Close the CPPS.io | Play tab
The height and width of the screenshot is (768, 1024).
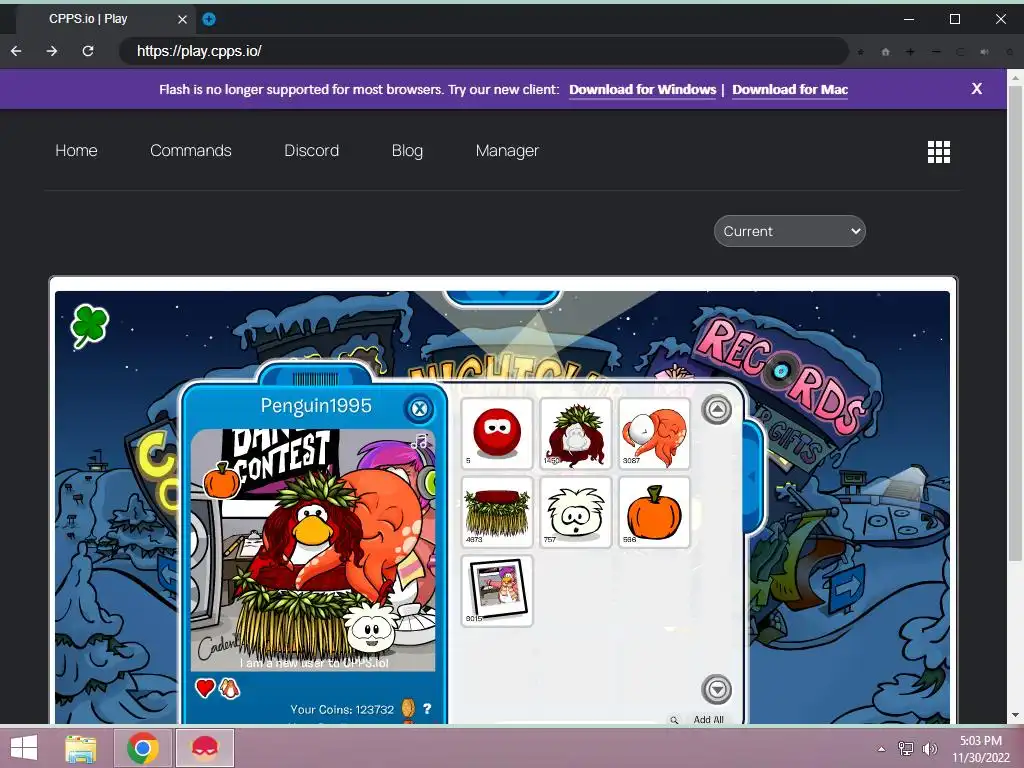point(182,19)
